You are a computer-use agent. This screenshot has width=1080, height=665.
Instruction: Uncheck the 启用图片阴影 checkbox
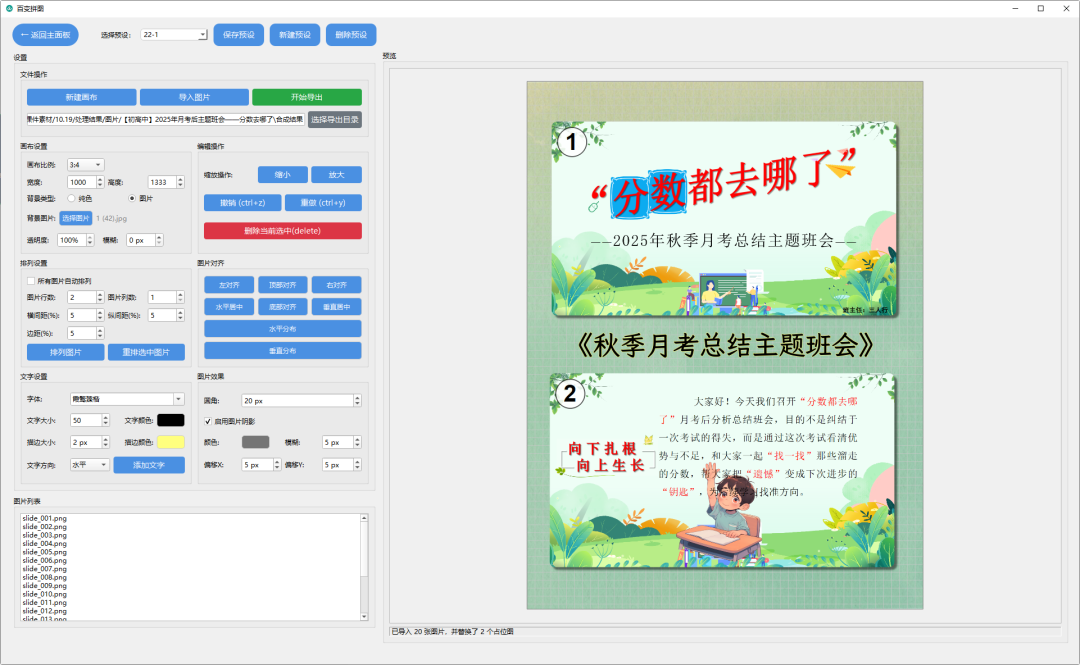[x=208, y=421]
